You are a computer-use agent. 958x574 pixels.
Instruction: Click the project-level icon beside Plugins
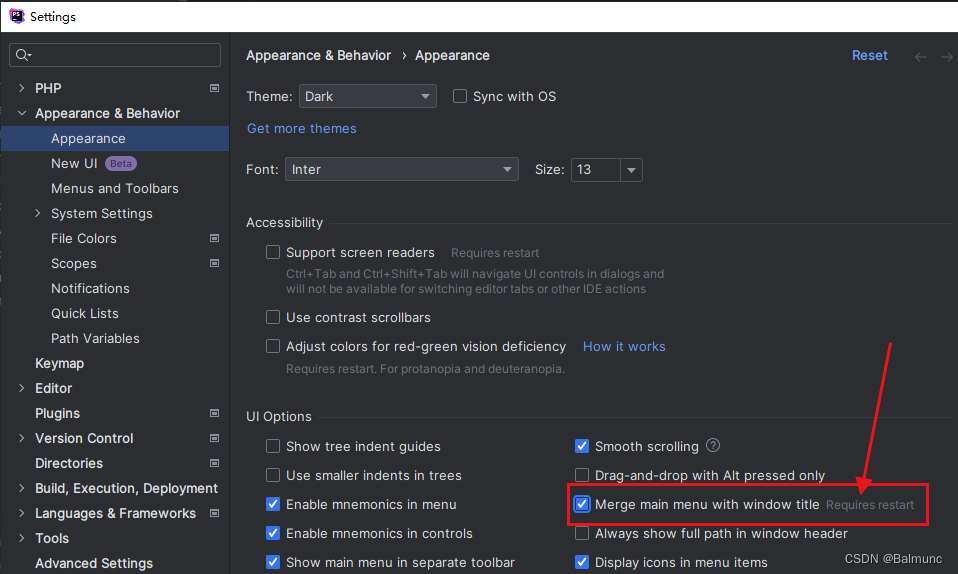click(214, 413)
